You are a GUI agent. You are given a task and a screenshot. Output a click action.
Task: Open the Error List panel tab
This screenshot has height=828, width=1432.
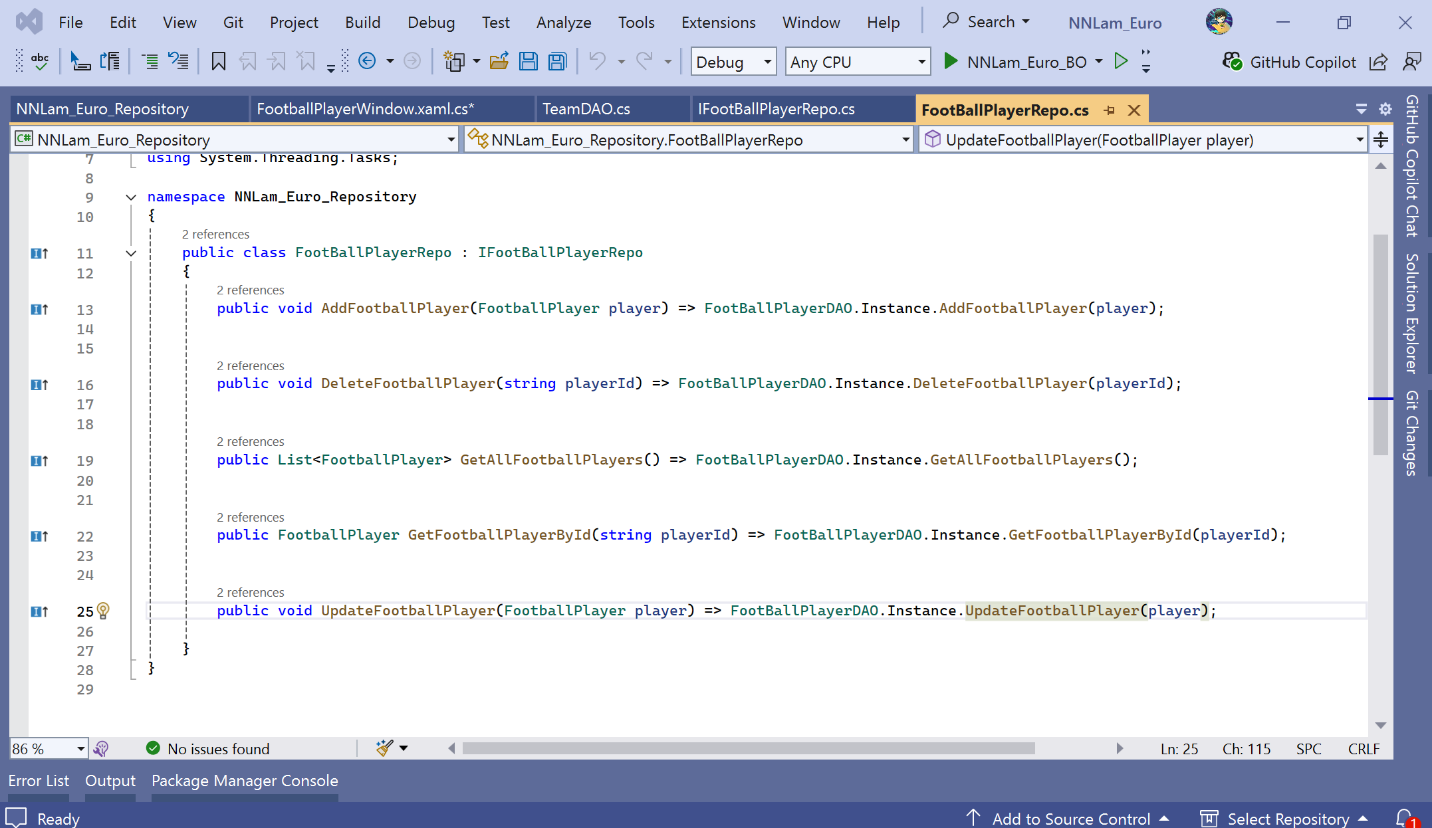[39, 781]
